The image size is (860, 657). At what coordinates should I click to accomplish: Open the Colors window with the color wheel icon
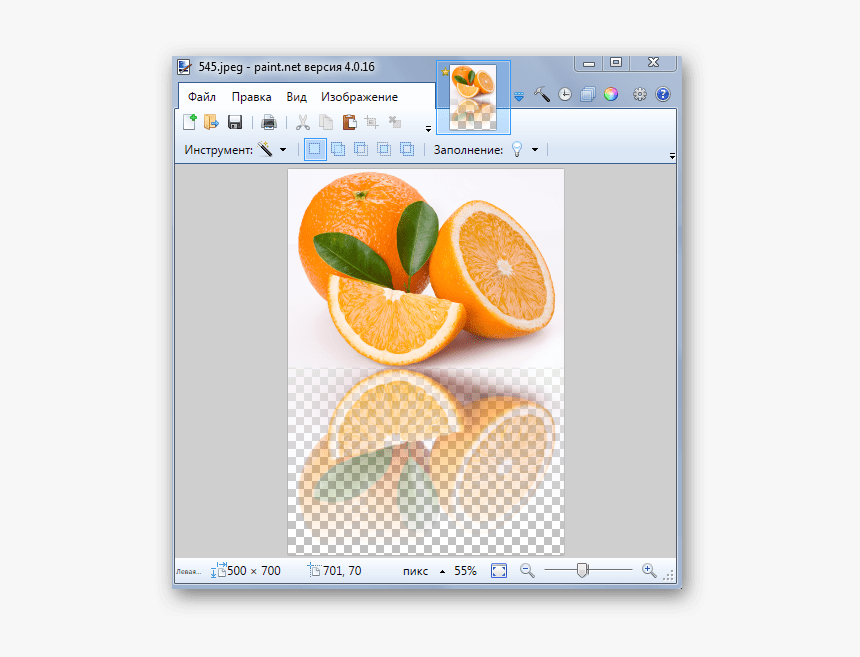click(x=610, y=94)
